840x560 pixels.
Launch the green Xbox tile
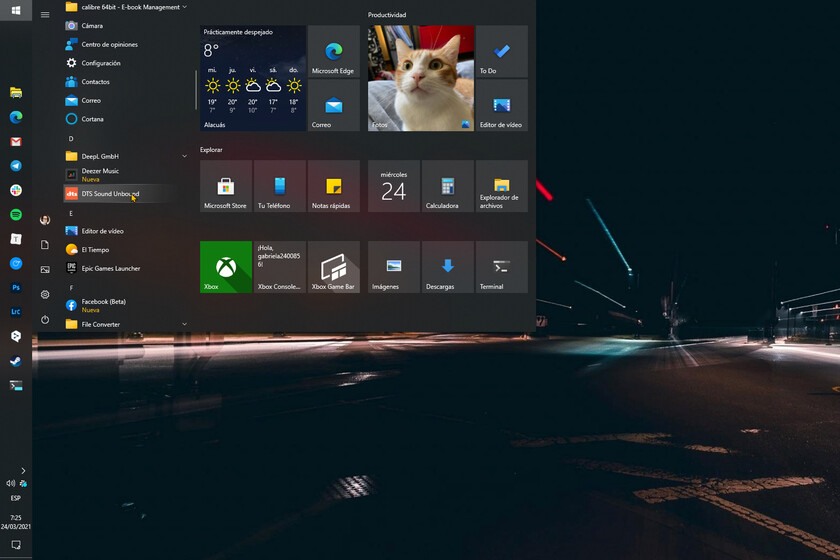226,267
